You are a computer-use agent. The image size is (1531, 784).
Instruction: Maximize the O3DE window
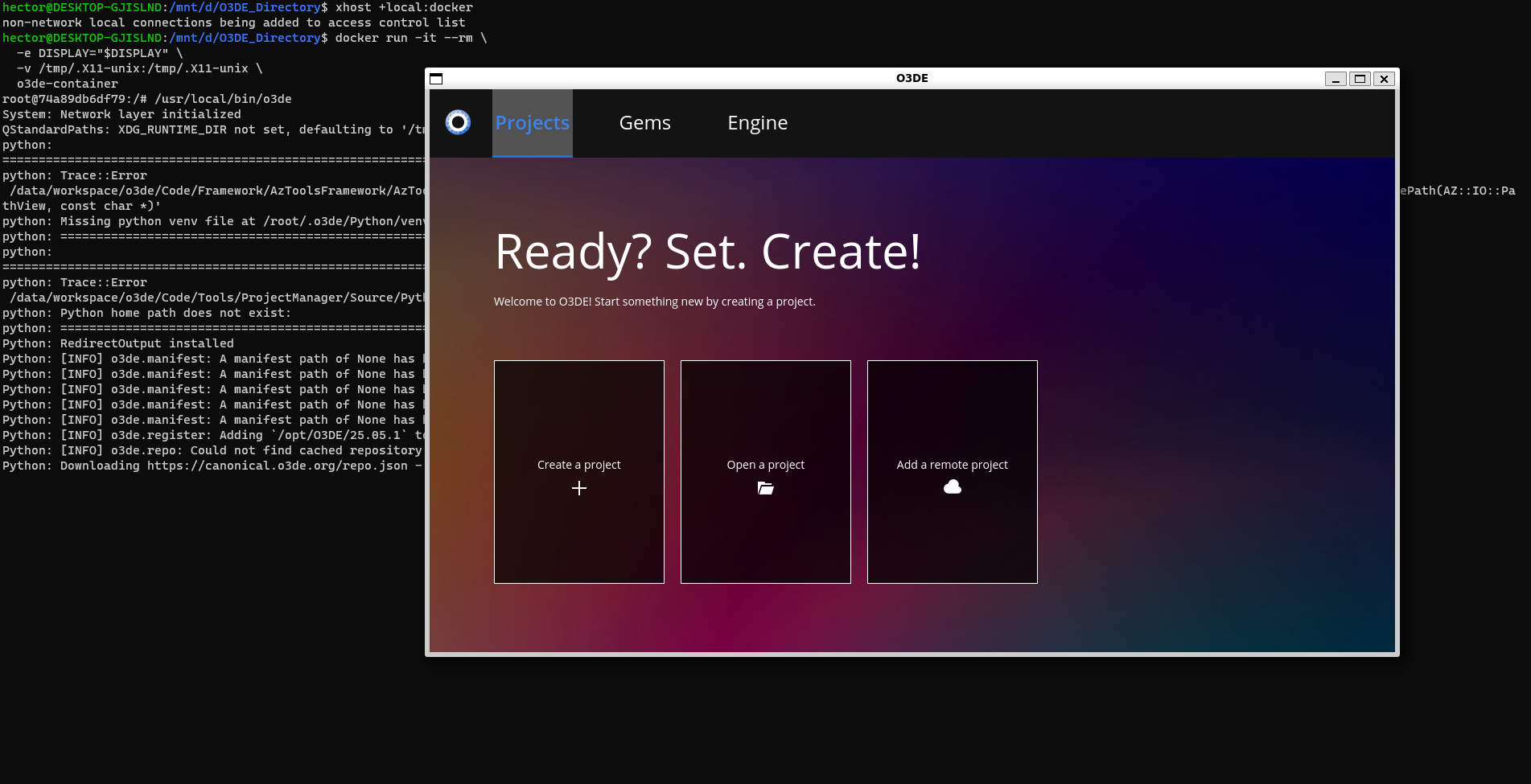click(x=1360, y=79)
